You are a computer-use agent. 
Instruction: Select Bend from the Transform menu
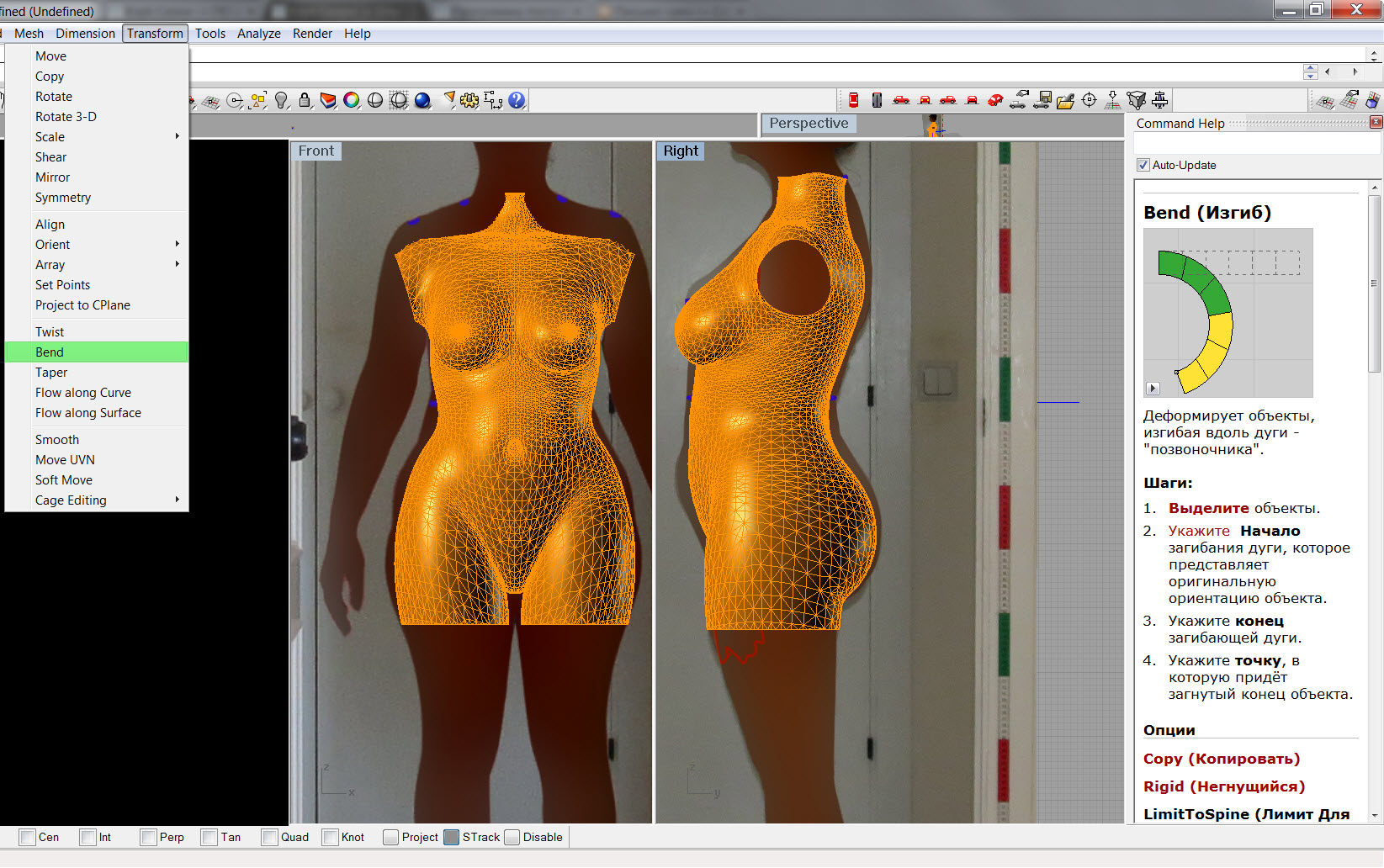[x=50, y=352]
